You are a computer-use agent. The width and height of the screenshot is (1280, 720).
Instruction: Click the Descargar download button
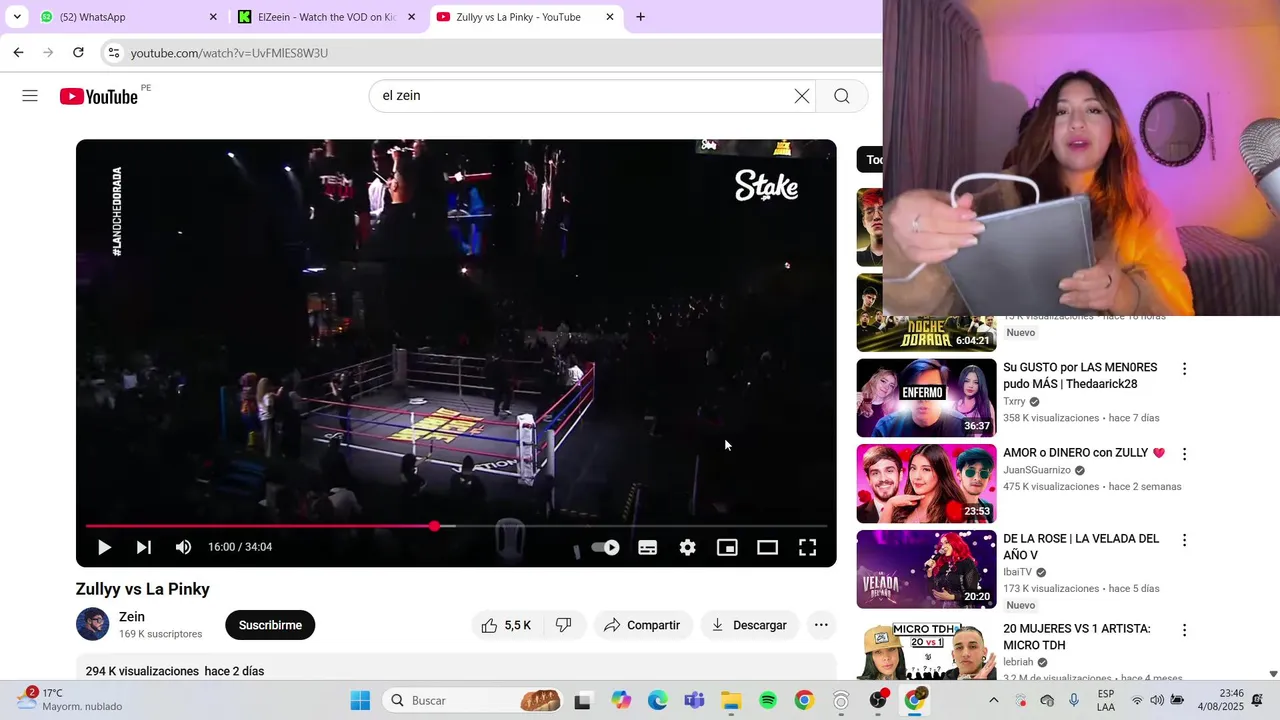pyautogui.click(x=749, y=625)
